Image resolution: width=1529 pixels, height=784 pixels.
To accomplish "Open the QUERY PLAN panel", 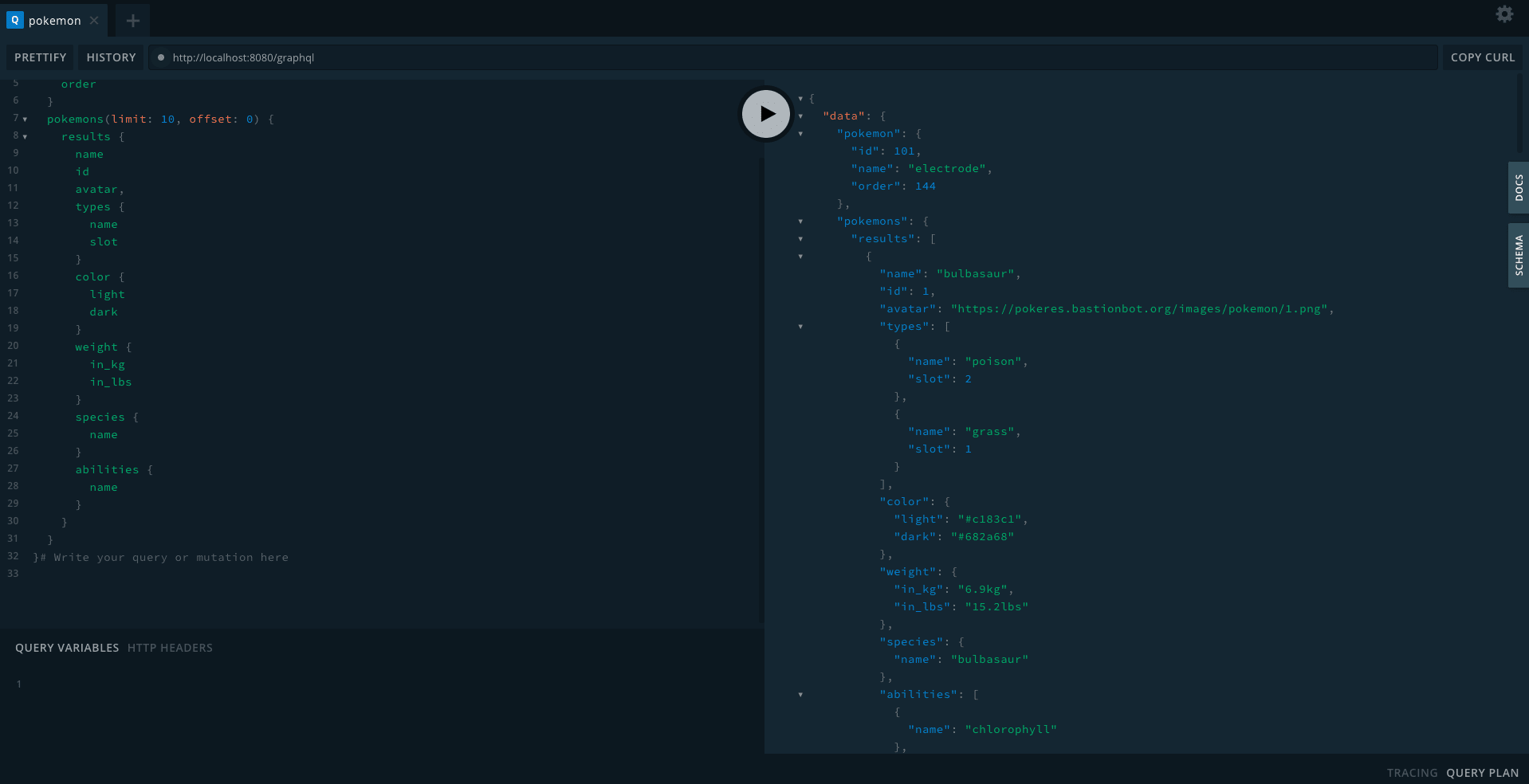I will (x=1481, y=772).
